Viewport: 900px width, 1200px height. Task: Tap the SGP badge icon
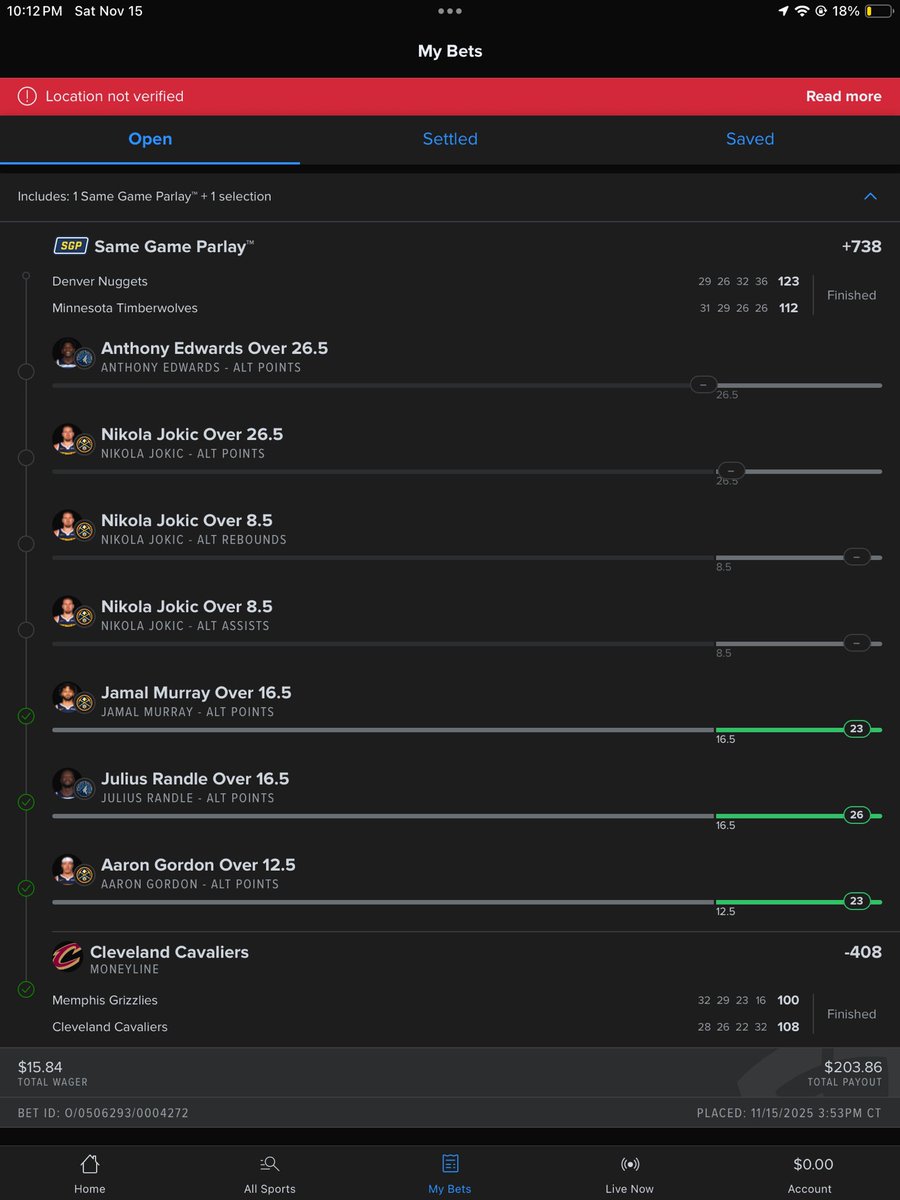(x=69, y=246)
